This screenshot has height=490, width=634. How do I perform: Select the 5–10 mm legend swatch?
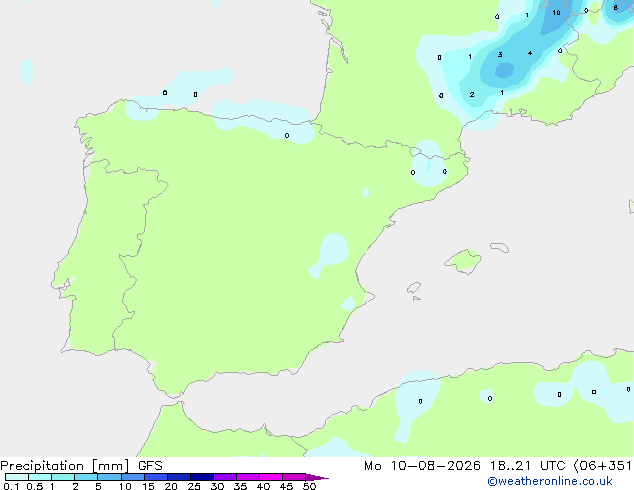pos(109,477)
